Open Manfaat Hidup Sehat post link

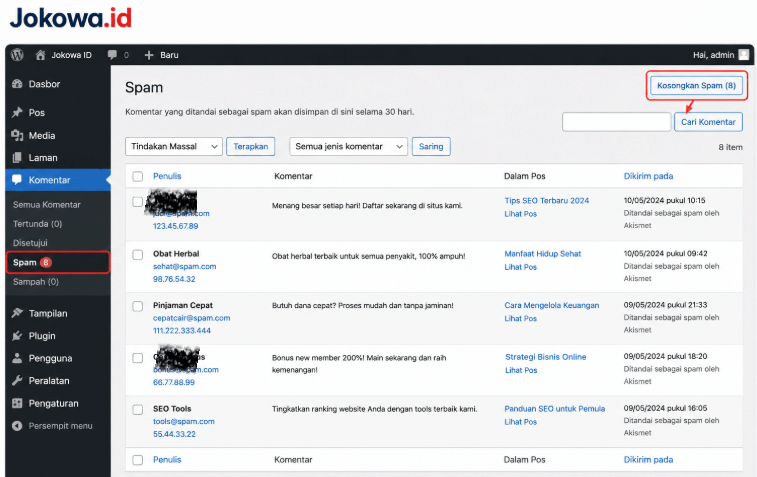pyautogui.click(x=543, y=253)
